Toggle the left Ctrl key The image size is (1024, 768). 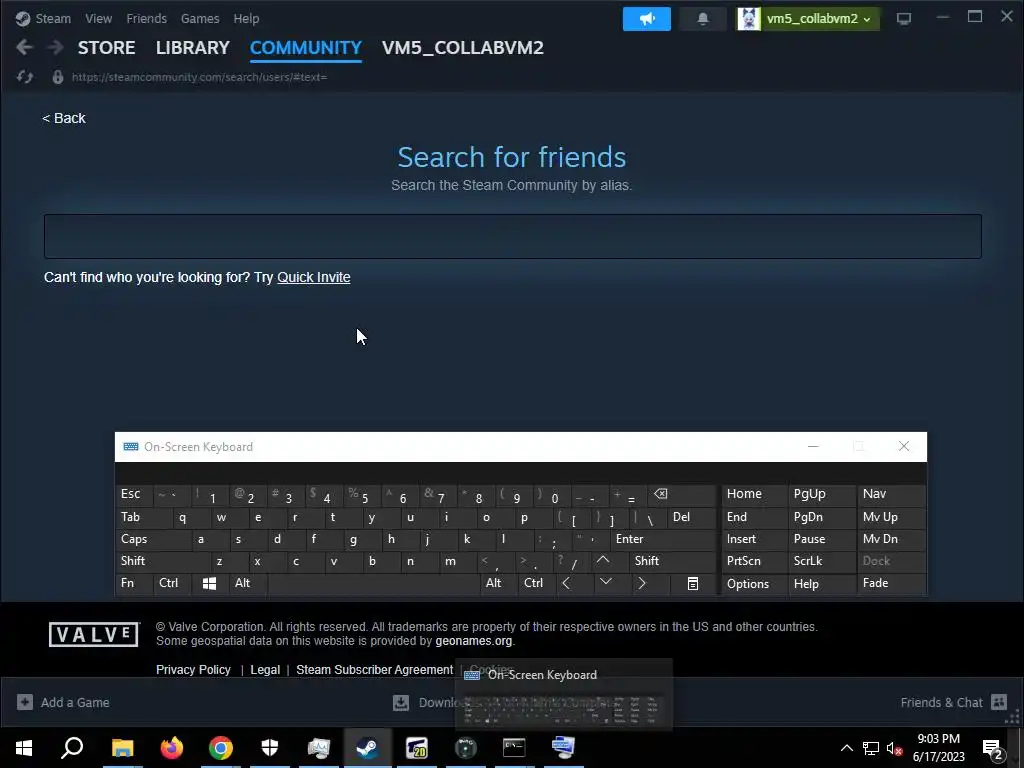(x=172, y=583)
